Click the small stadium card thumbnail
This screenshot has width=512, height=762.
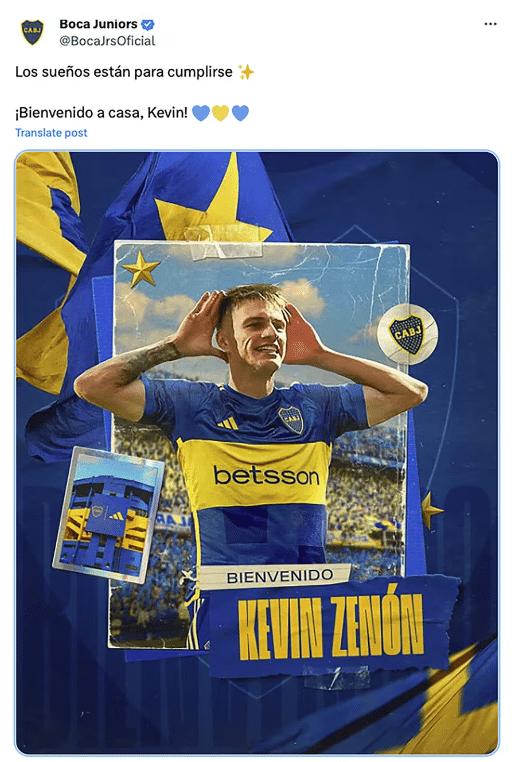[108, 515]
